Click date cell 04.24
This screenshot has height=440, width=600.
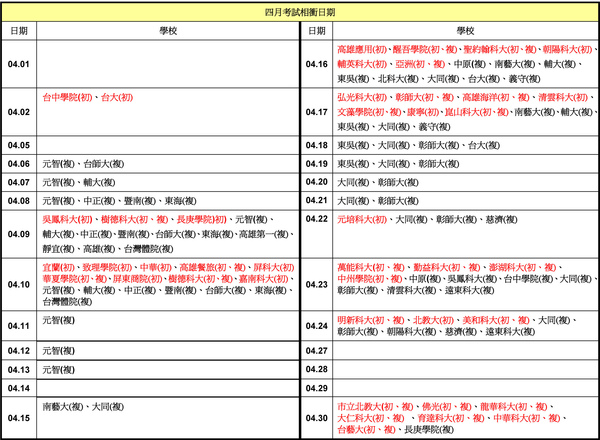(x=316, y=326)
